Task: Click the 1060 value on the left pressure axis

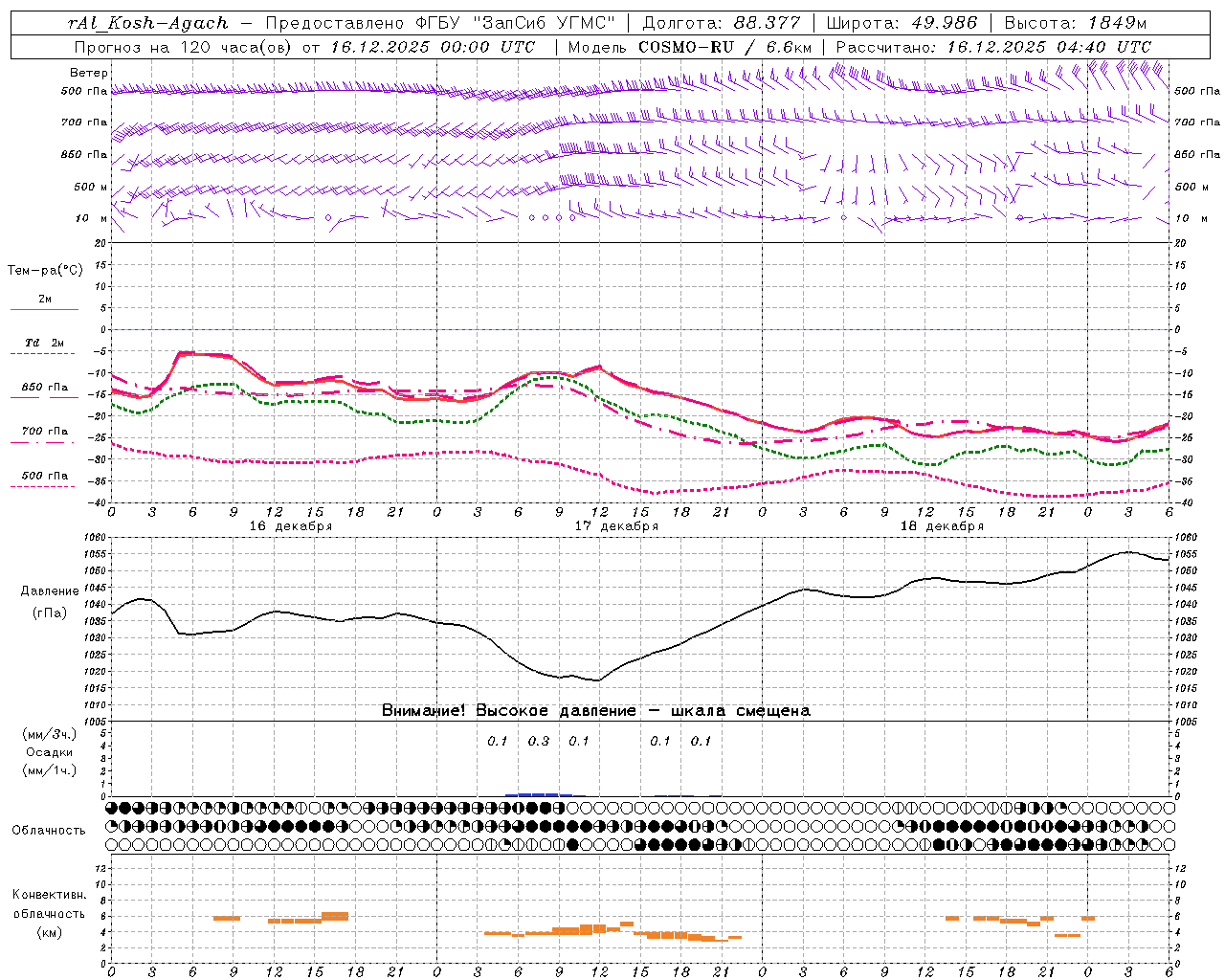Action: pos(95,538)
